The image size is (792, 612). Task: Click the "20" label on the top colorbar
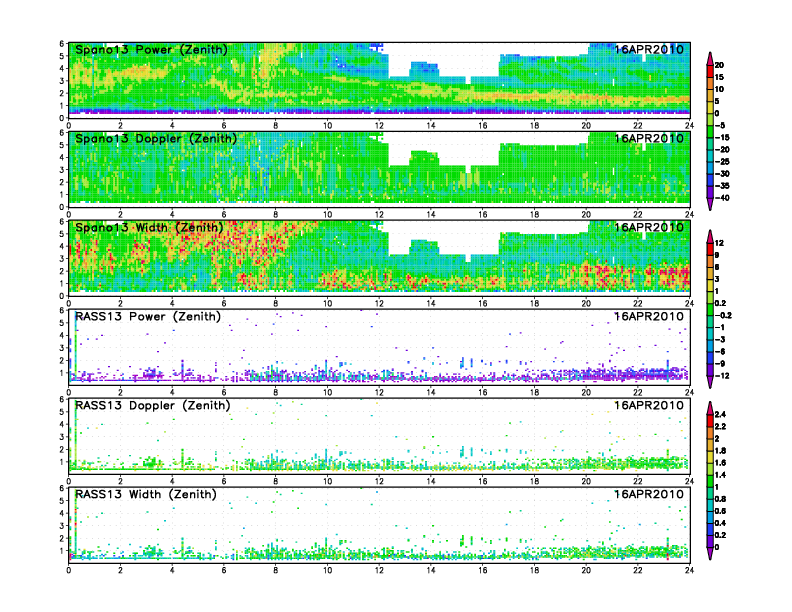[719, 65]
